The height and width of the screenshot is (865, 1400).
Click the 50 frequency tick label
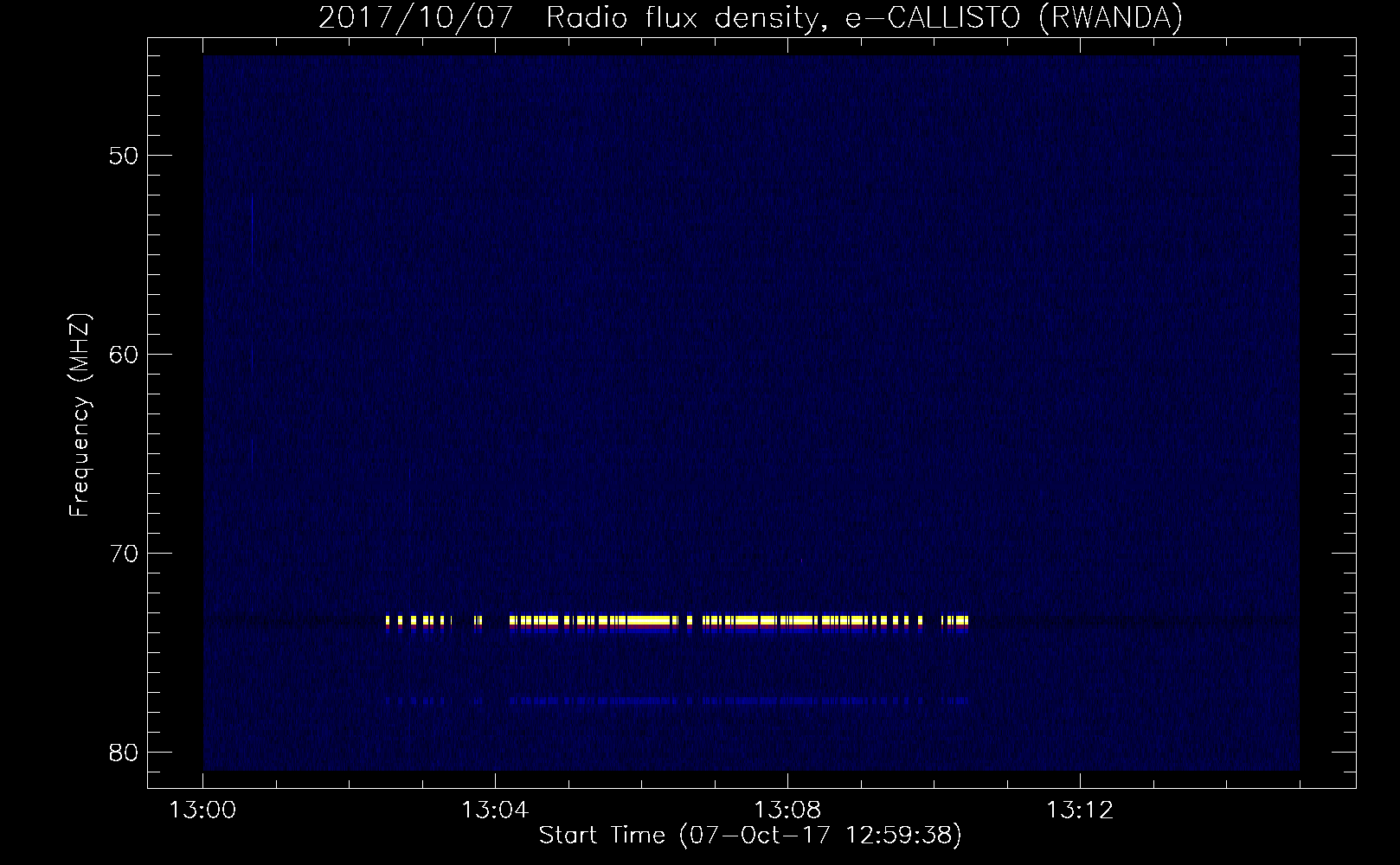124,156
